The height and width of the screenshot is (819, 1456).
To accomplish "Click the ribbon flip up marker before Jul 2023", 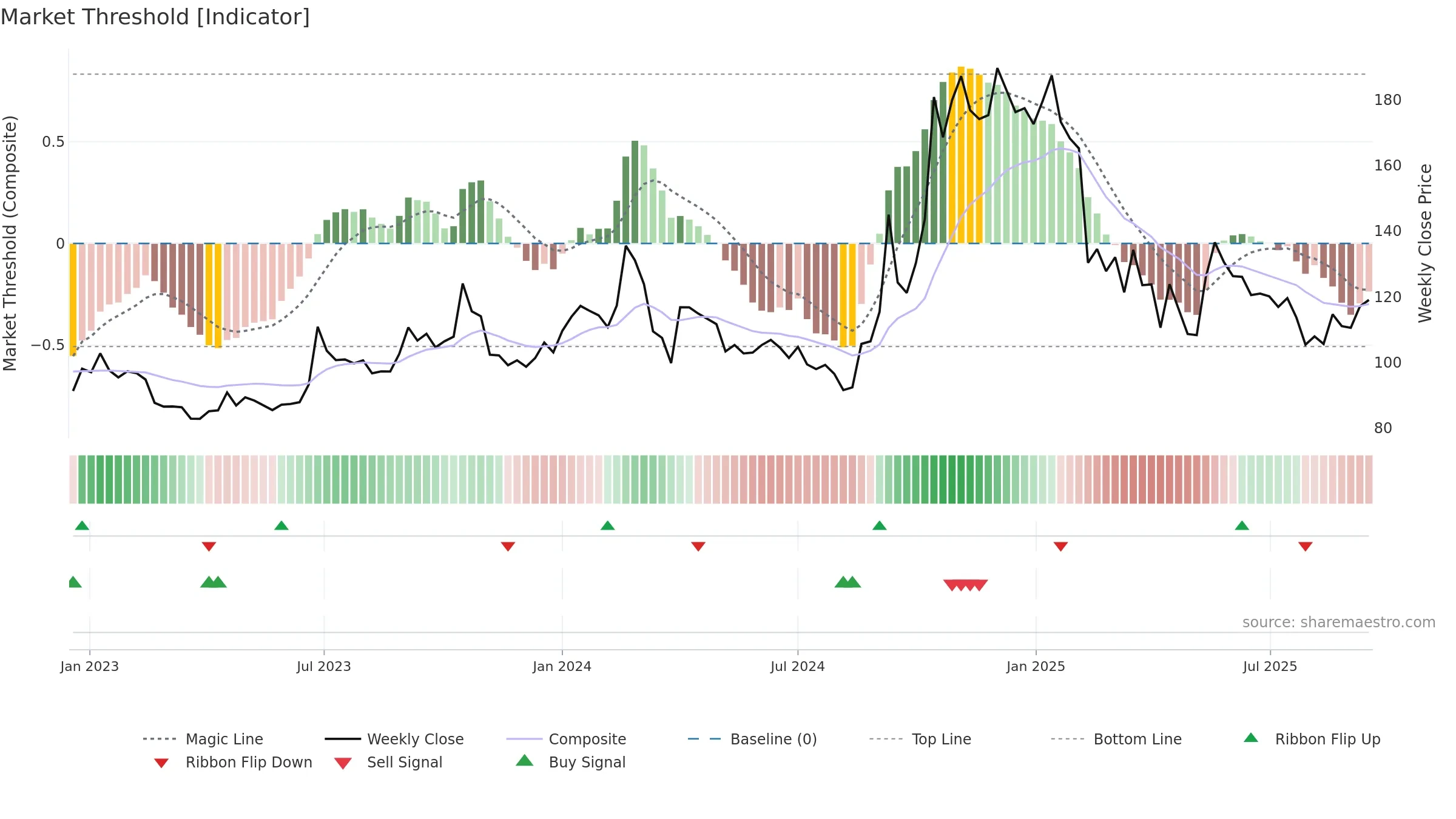I will click(x=281, y=525).
